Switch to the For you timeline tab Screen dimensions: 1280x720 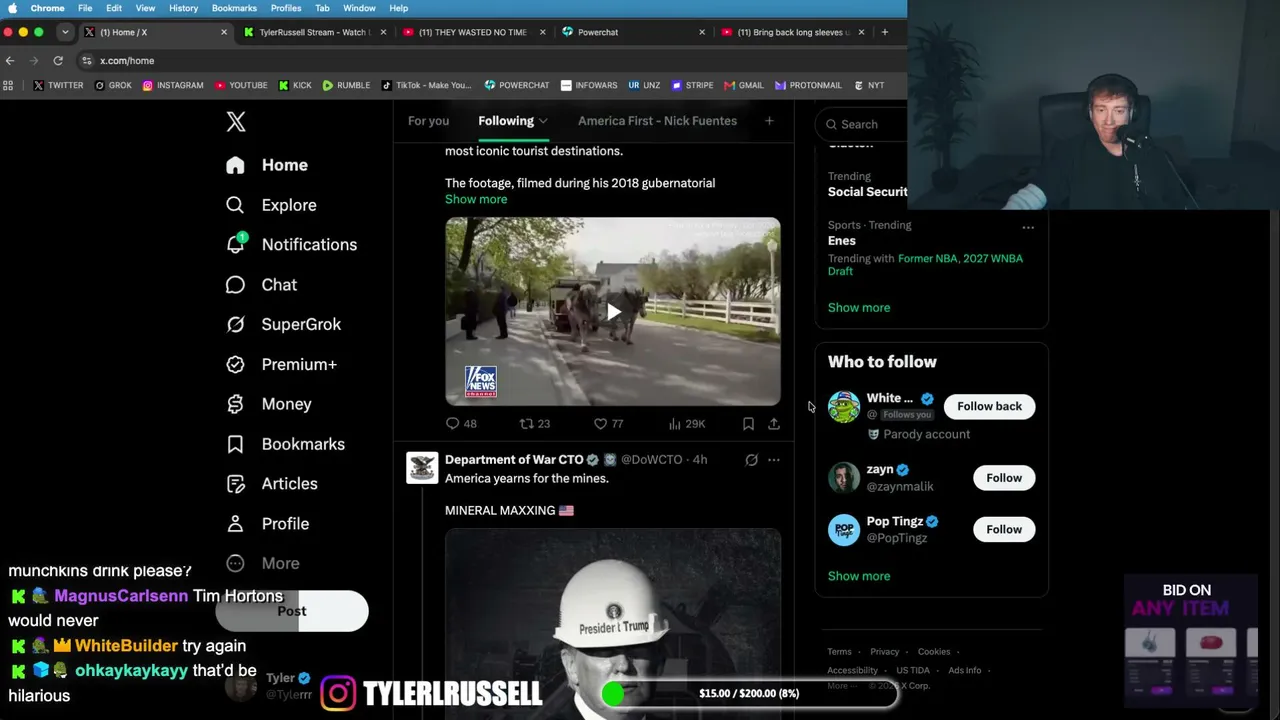click(x=428, y=121)
